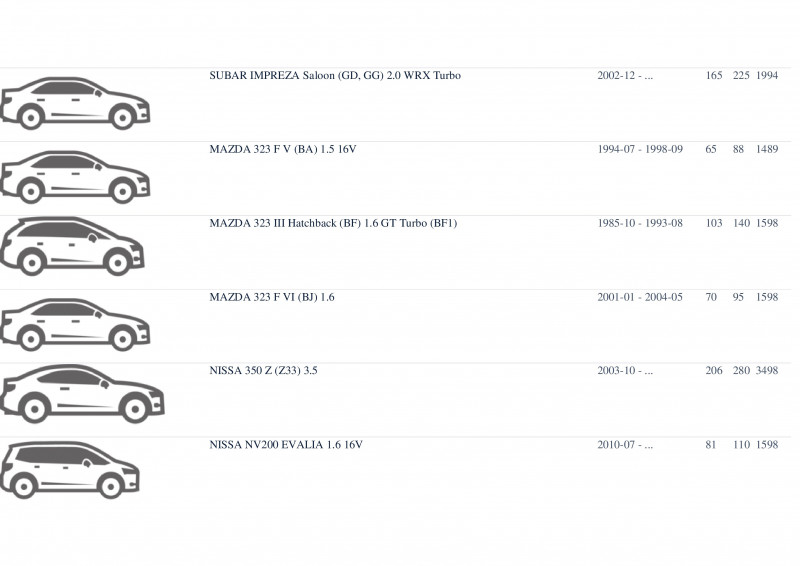Open MAZDA 323 F V (BA) 1.5 16V
The image size is (800, 566).
[x=283, y=150]
